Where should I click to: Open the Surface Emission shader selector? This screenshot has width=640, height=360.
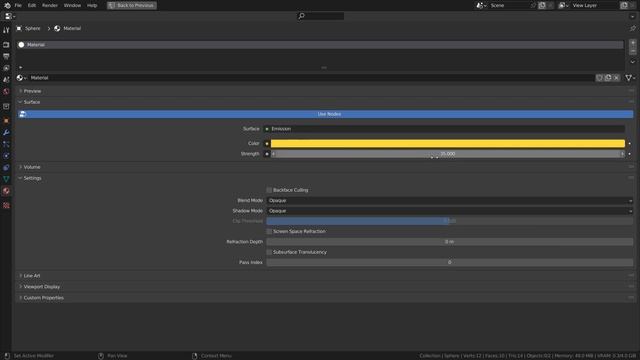[444, 129]
